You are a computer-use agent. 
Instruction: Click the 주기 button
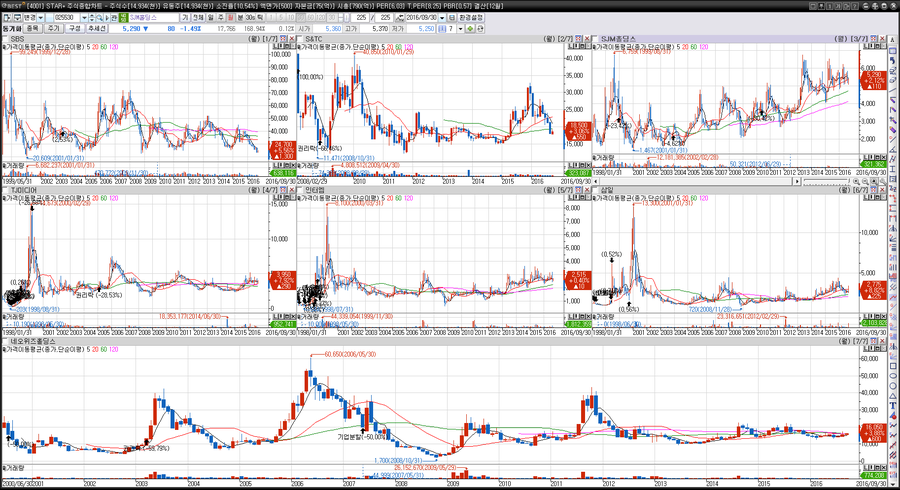pyautogui.click(x=53, y=28)
